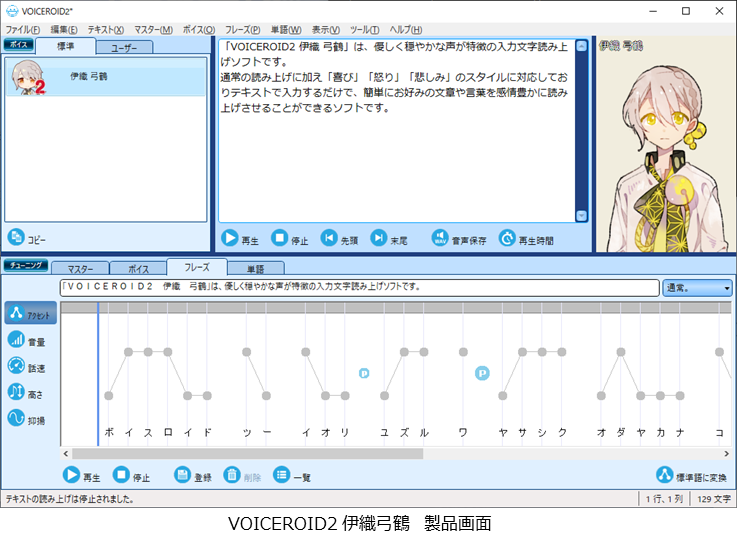The width and height of the screenshot is (737, 546).
Task: Select the アクセント tuning mode
Action: pos(31,313)
